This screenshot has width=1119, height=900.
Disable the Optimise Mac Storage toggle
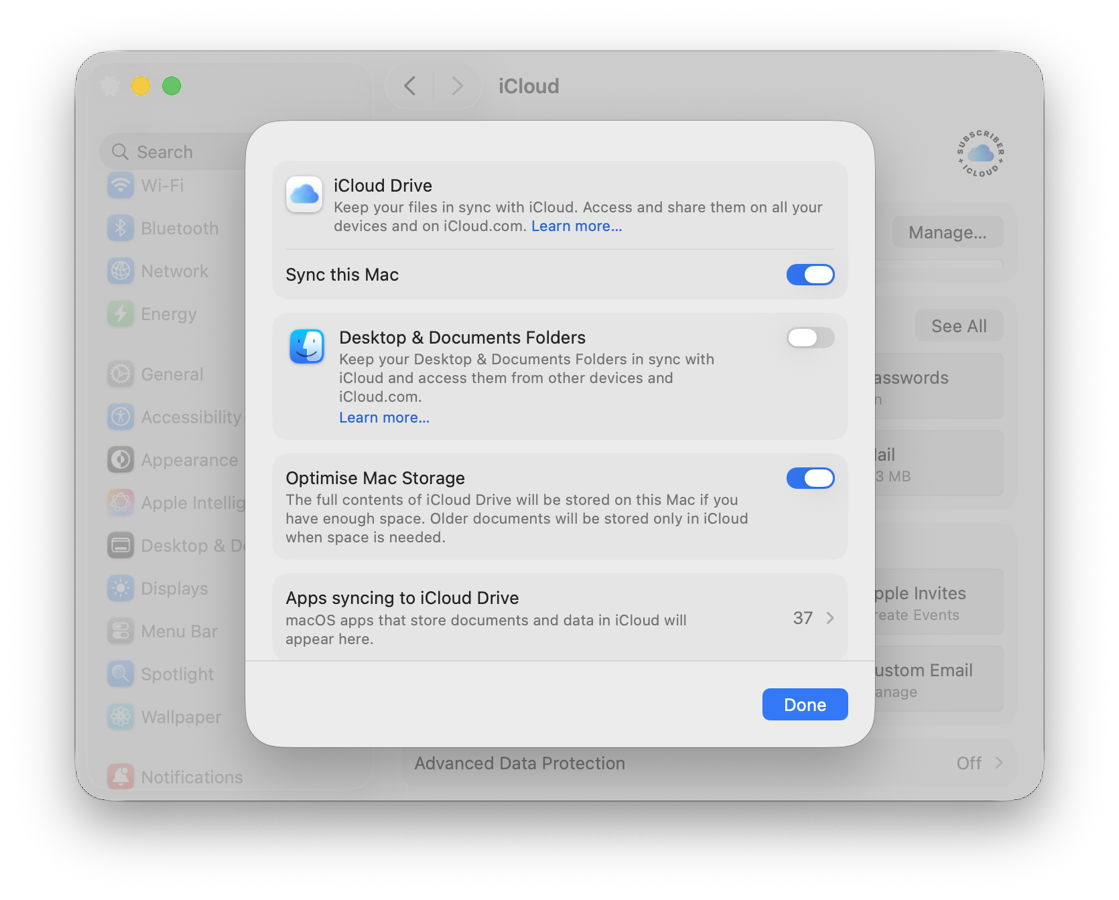[810, 478]
